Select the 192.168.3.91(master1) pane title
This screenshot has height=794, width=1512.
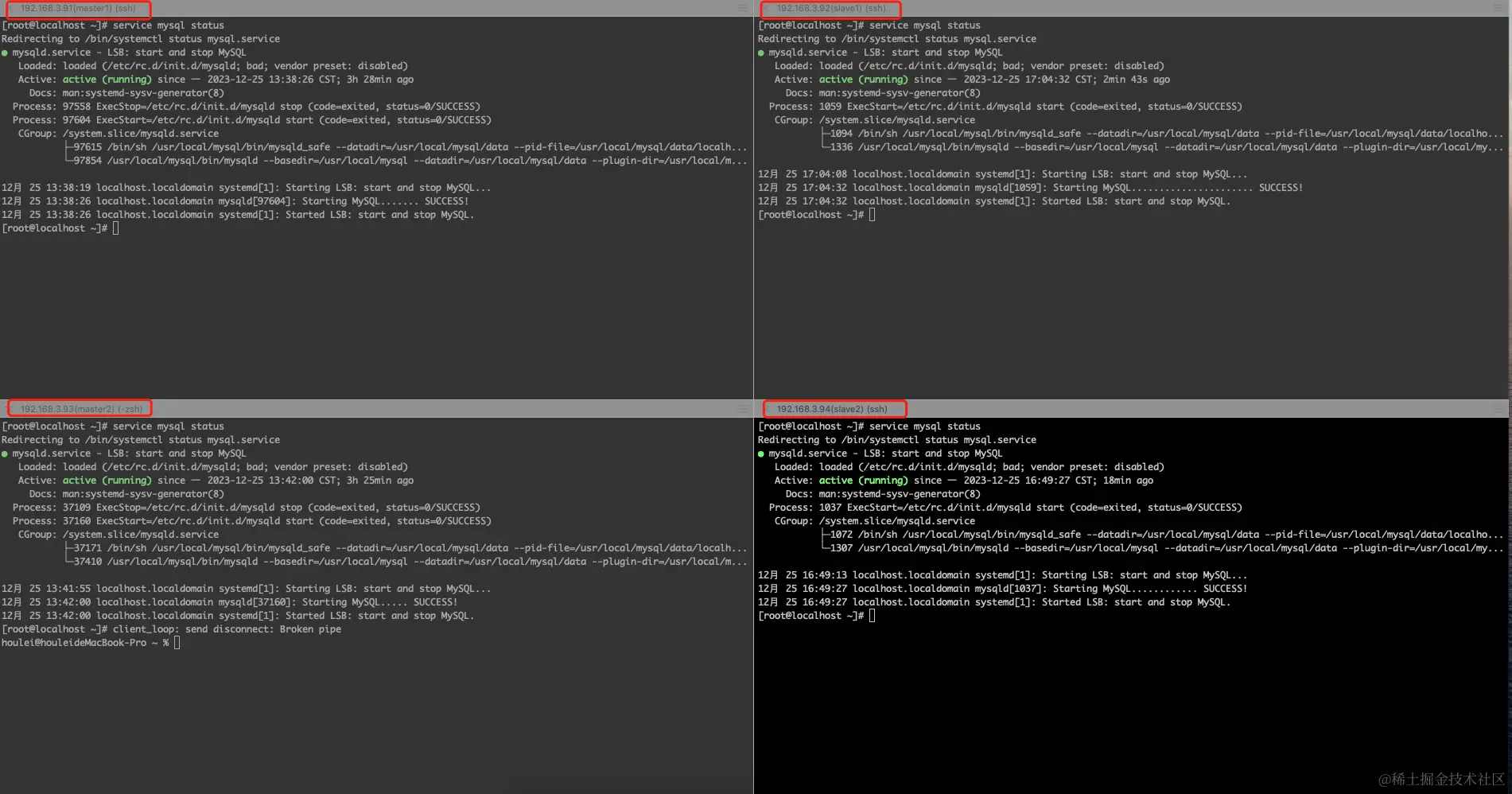coord(78,8)
